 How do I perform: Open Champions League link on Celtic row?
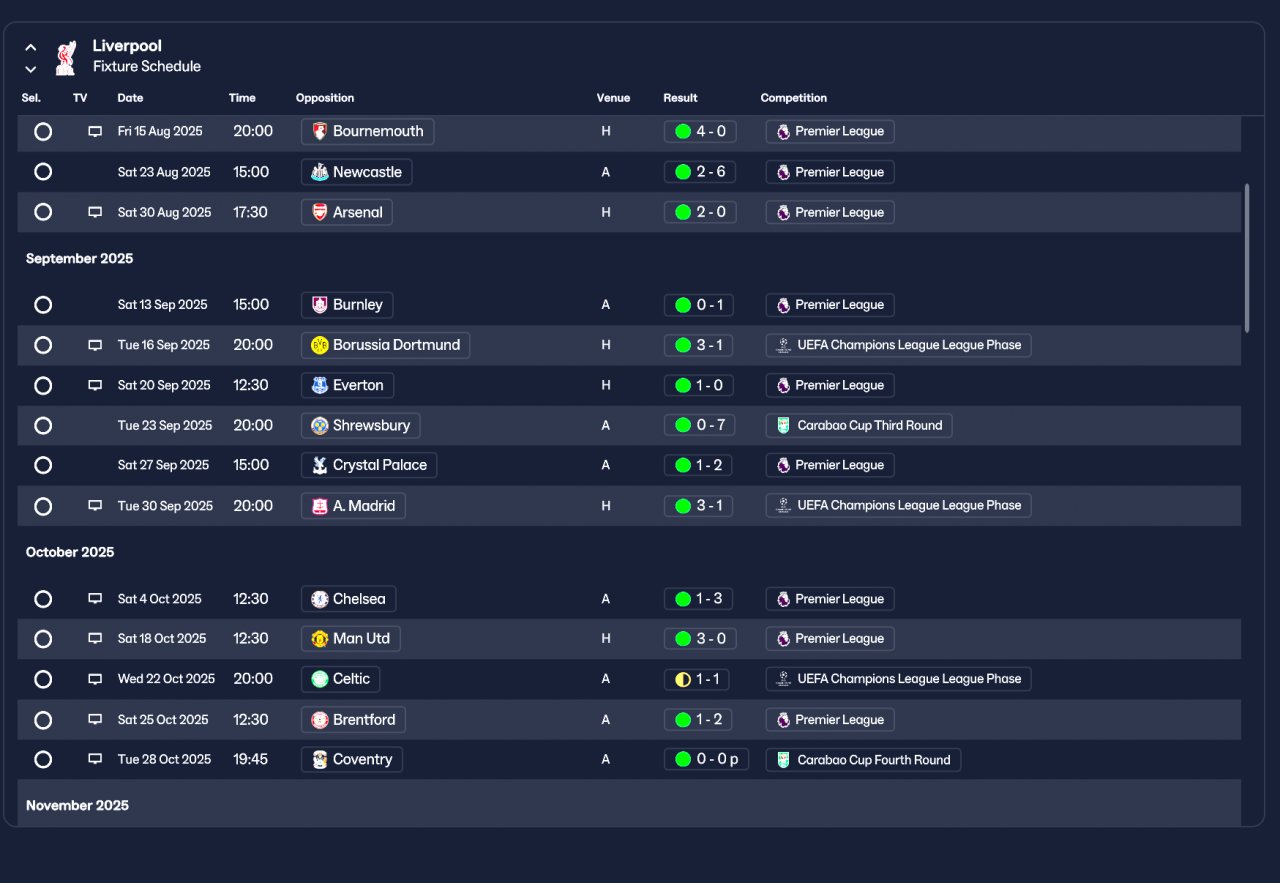898,679
